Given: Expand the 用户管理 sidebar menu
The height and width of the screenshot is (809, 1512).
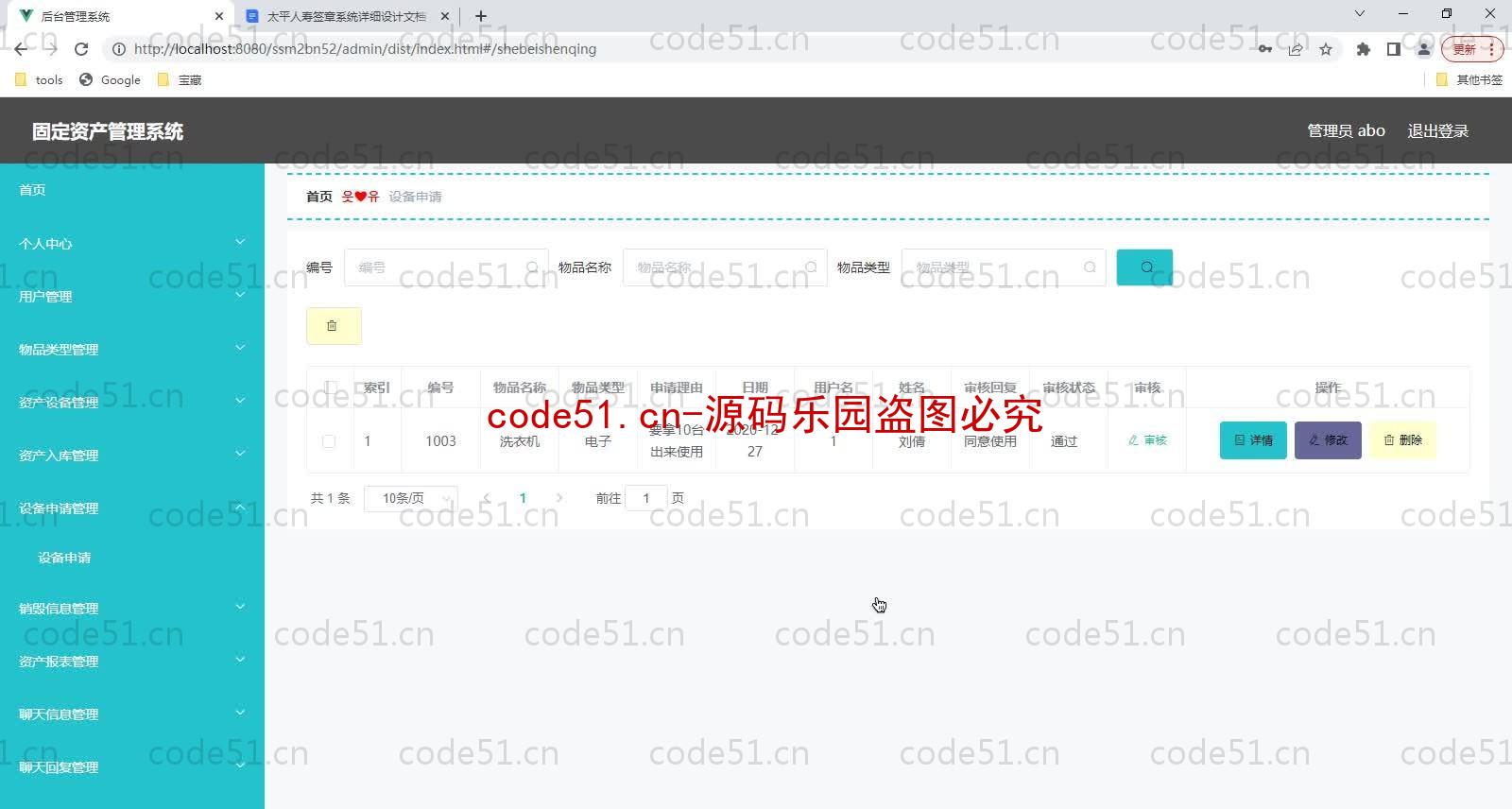Looking at the screenshot, I should tap(132, 297).
